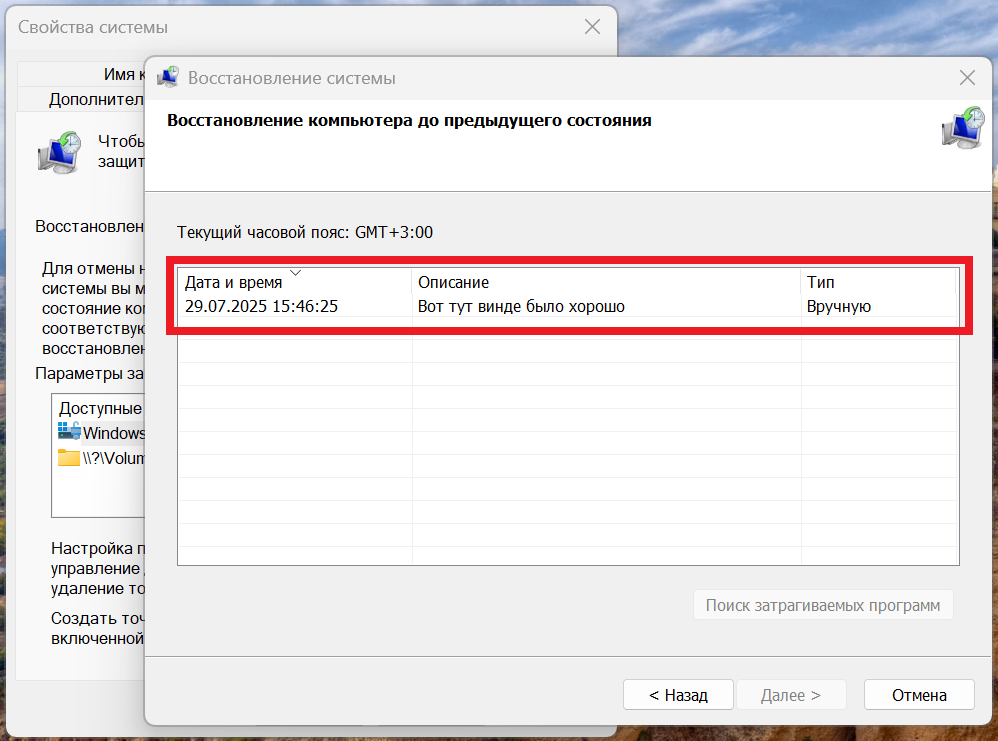Click description 'Вот тут винде было хорошо'

pos(521,306)
